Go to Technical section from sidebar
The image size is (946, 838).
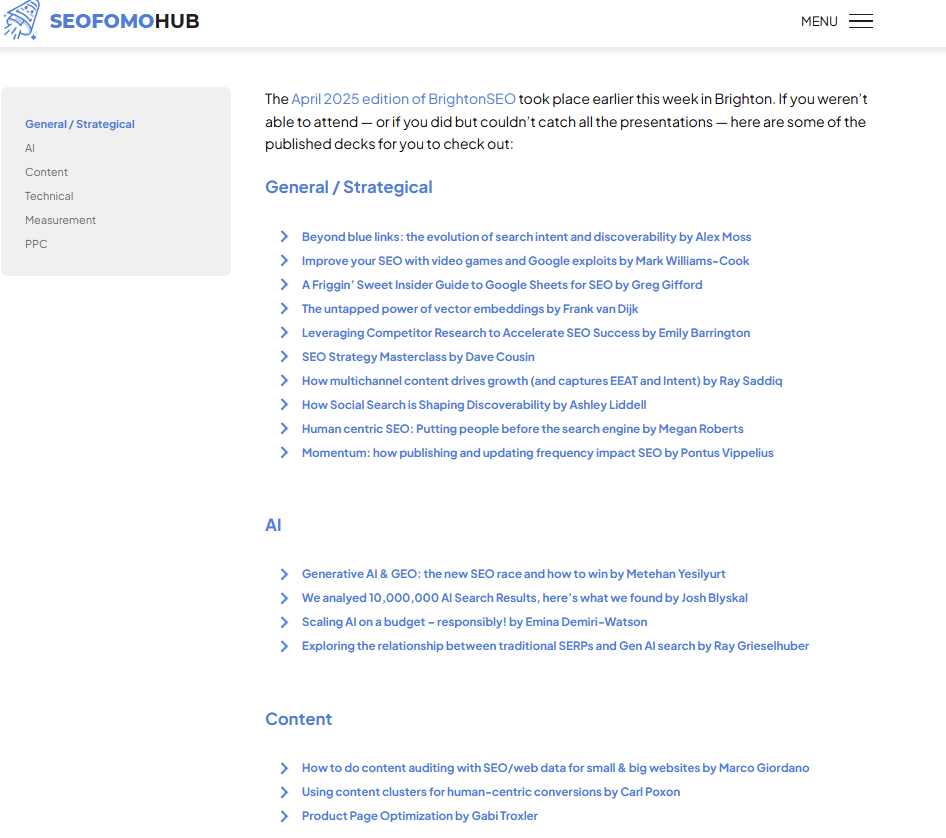coord(49,197)
